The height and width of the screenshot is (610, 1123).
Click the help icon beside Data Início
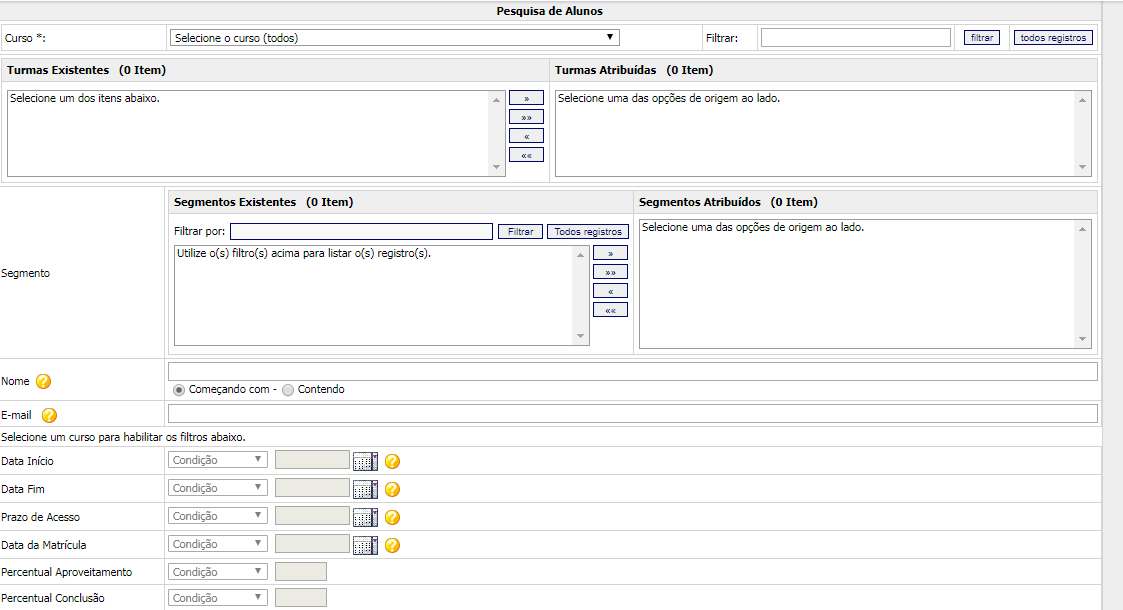point(393,461)
